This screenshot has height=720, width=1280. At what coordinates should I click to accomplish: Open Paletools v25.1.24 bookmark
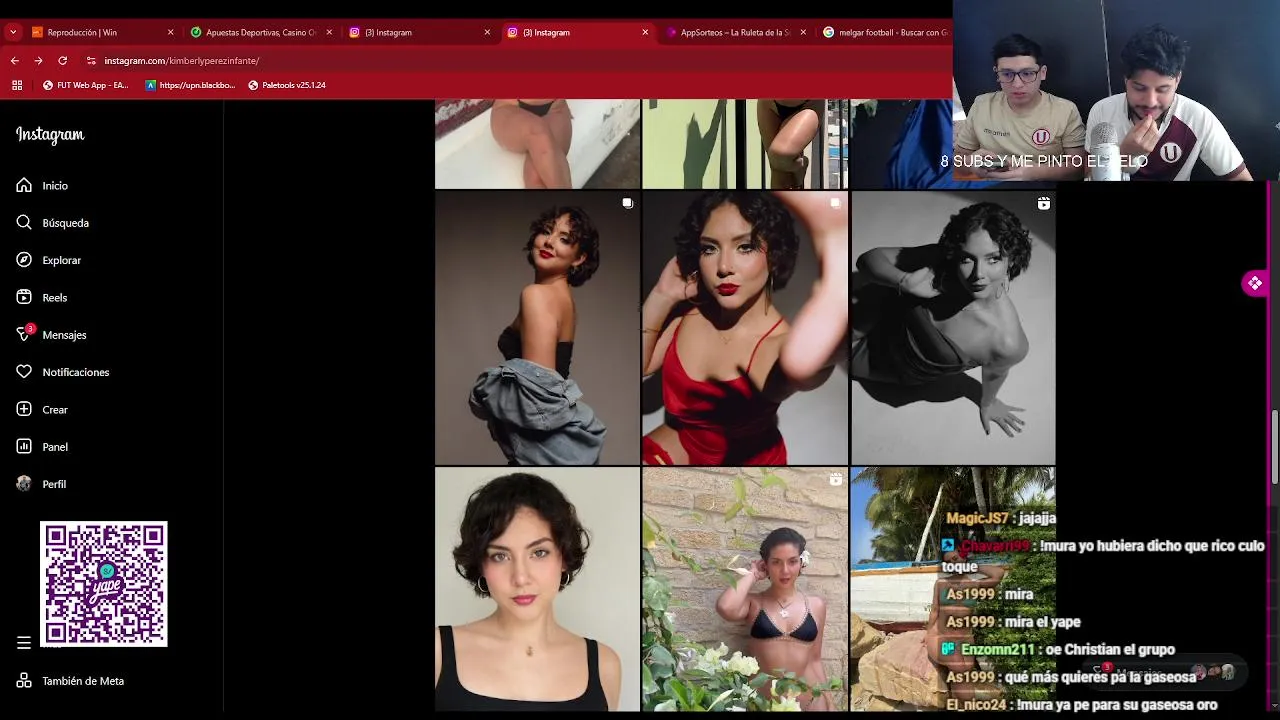tap(287, 85)
